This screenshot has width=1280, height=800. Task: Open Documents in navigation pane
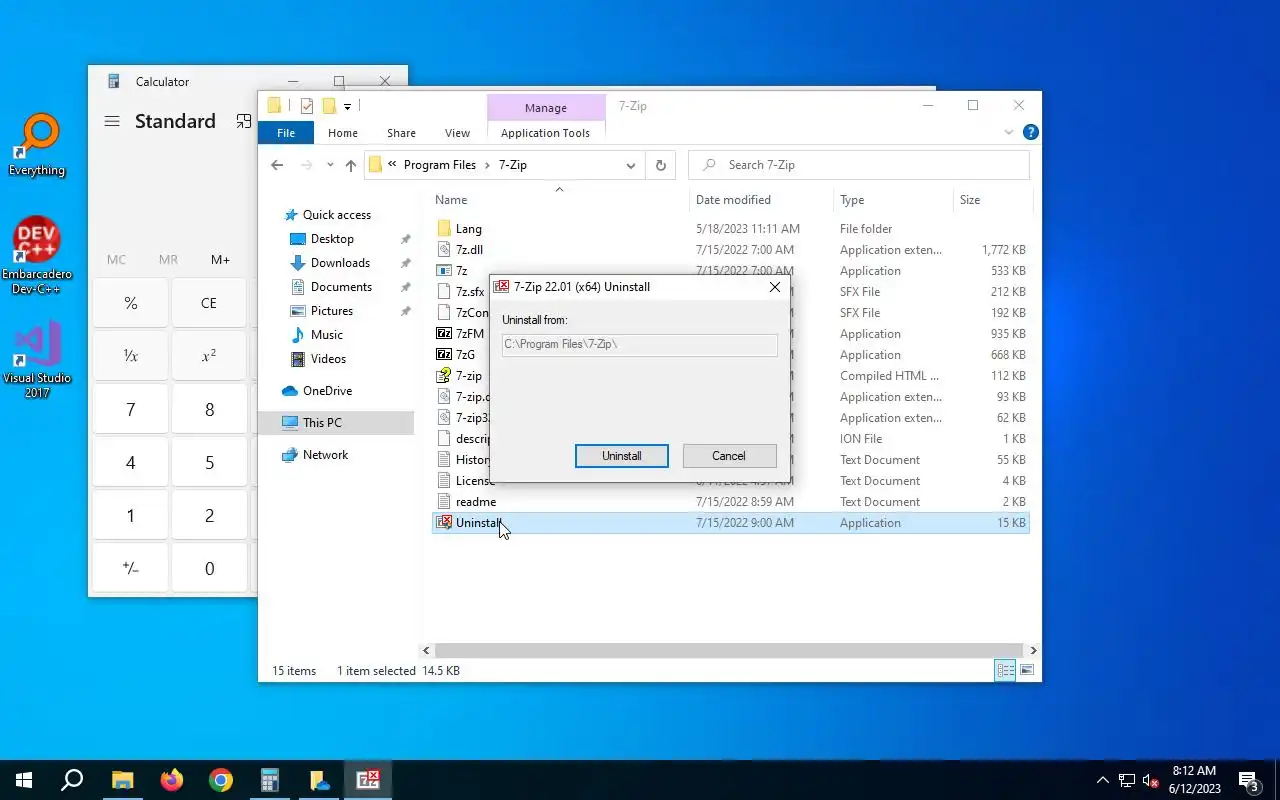tap(341, 287)
